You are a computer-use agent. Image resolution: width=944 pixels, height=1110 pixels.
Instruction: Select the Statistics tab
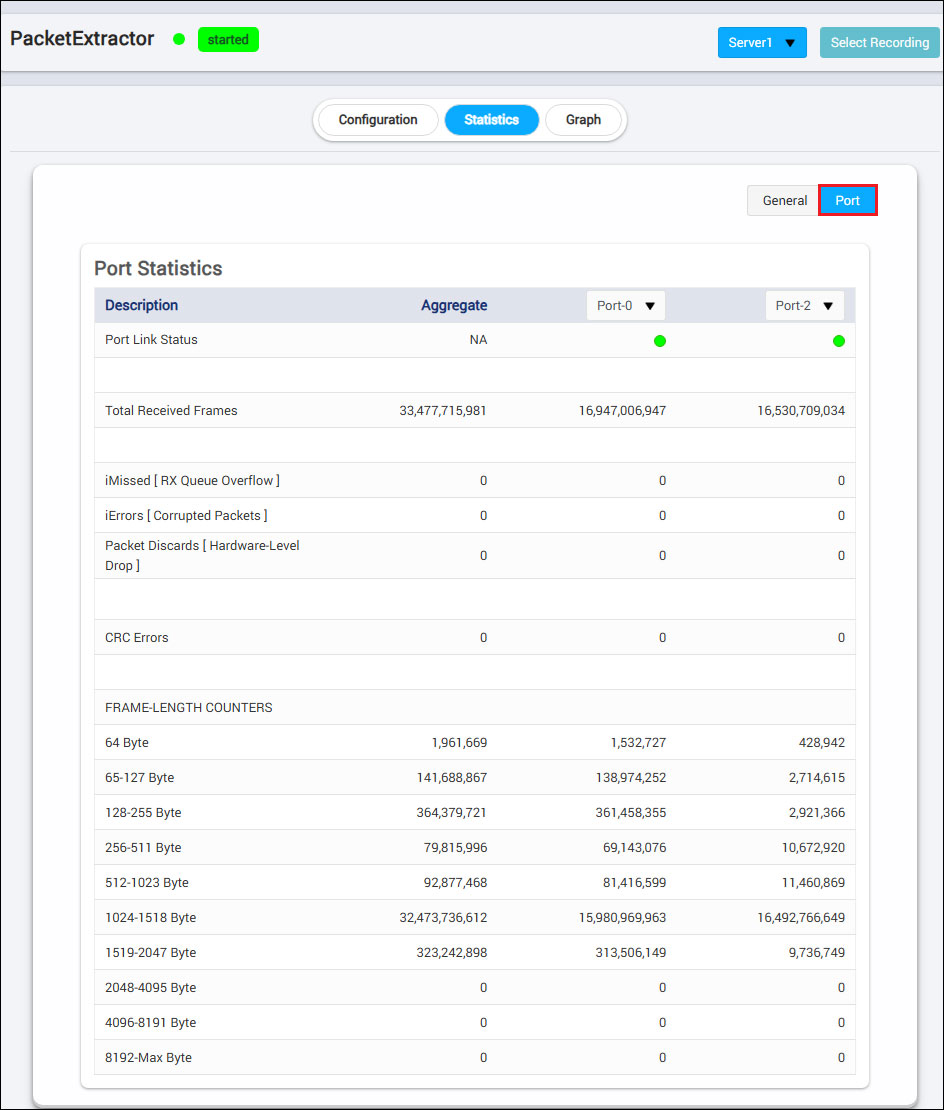(492, 120)
